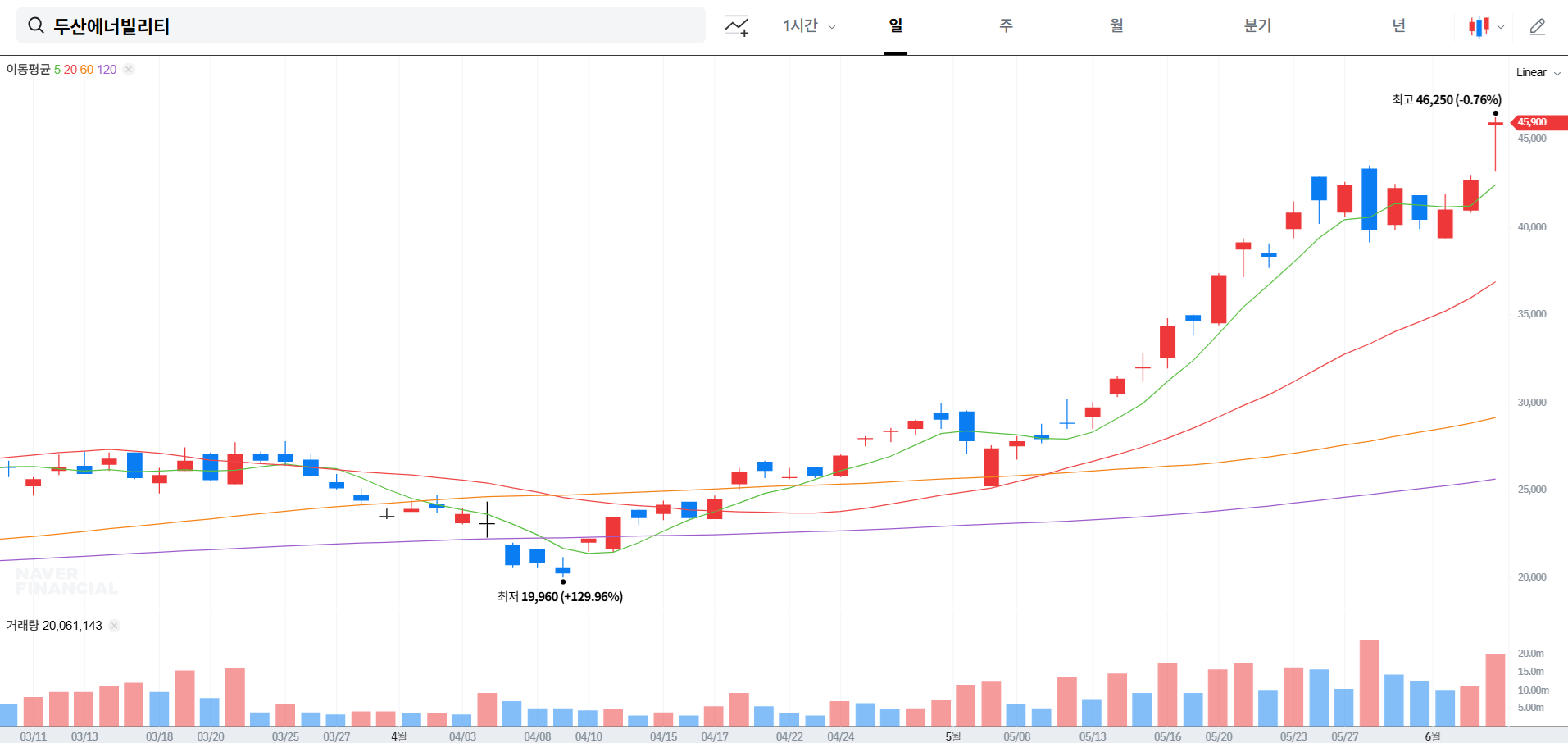Viewport: 1568px width, 743px height.
Task: Click the 30,000 price axis label
Action: (1532, 402)
